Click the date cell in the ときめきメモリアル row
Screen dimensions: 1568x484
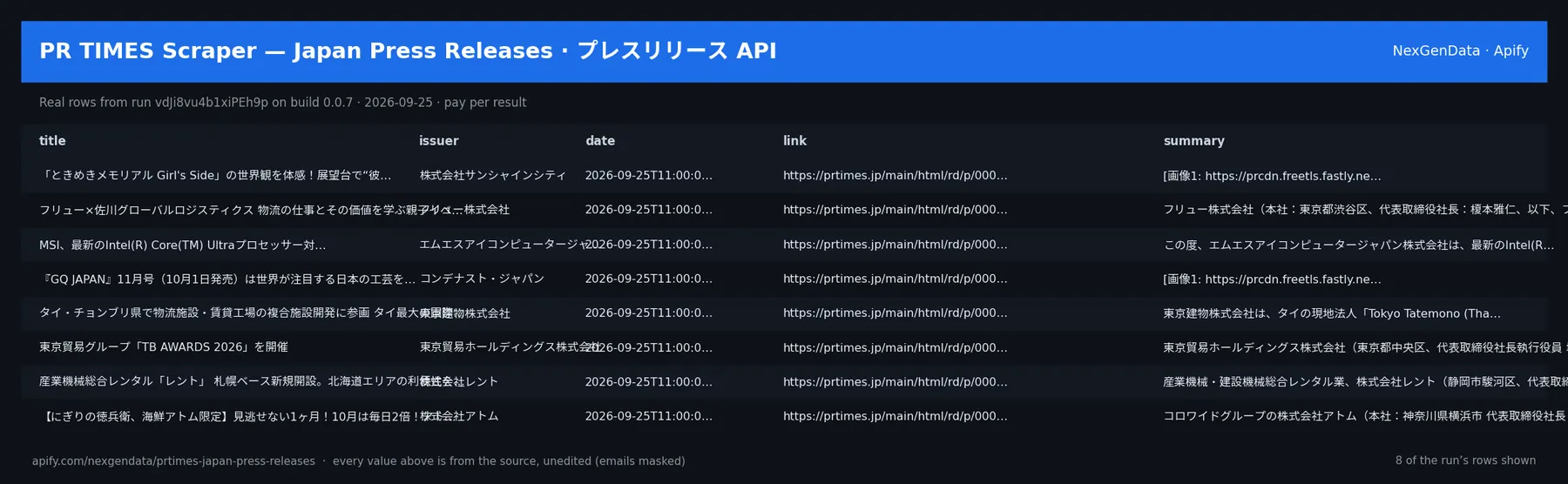point(649,175)
